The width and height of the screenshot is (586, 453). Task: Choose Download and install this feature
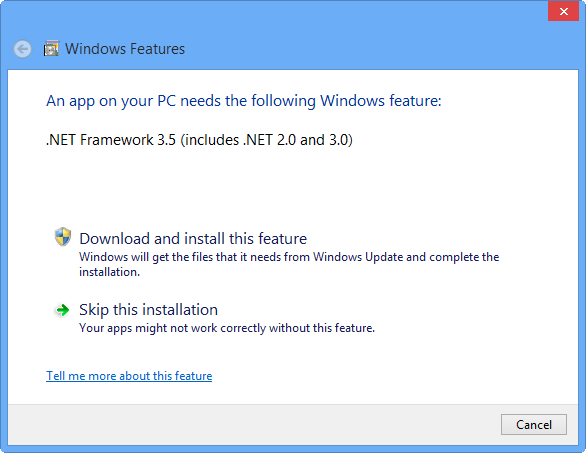tap(193, 238)
